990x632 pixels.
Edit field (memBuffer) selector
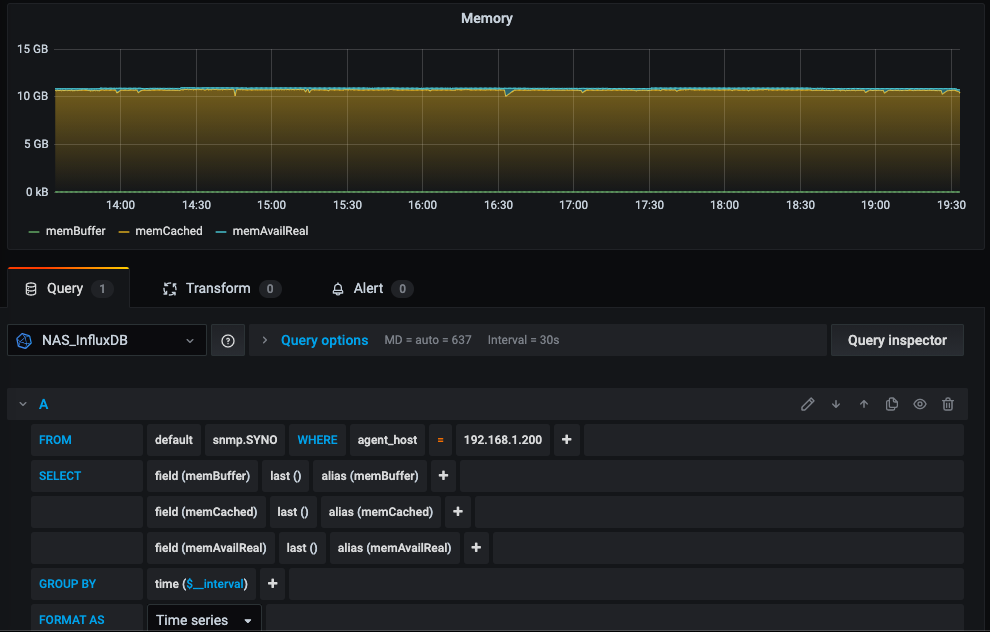[x=202, y=476]
